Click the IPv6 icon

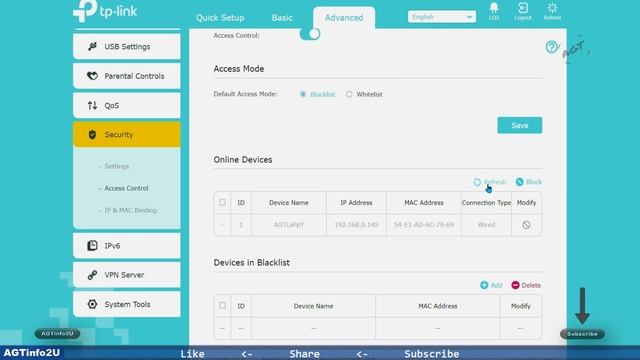pyautogui.click(x=92, y=245)
